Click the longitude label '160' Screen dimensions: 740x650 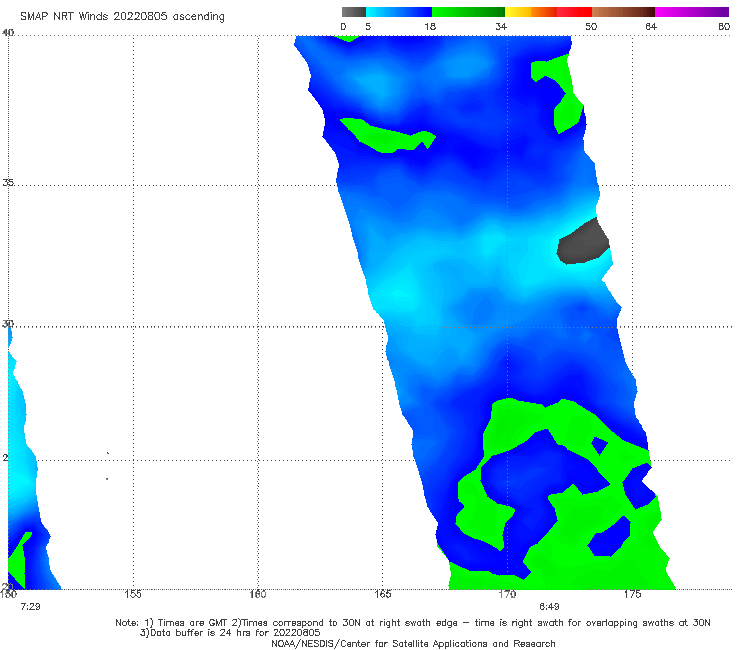(258, 594)
